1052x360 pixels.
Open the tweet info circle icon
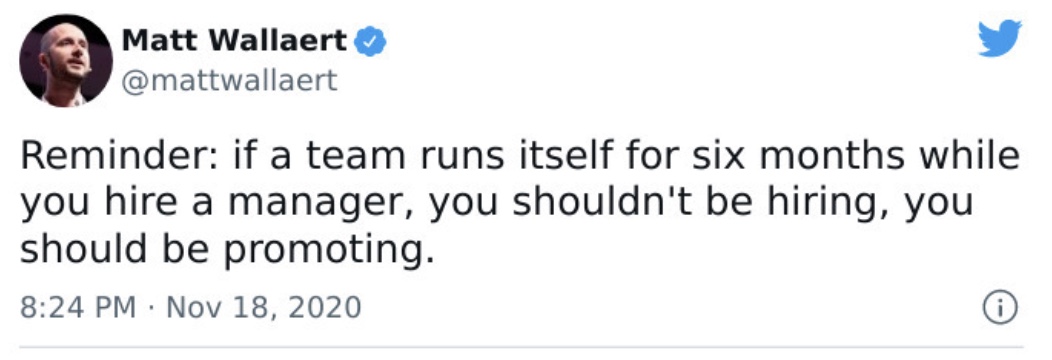click(1000, 308)
